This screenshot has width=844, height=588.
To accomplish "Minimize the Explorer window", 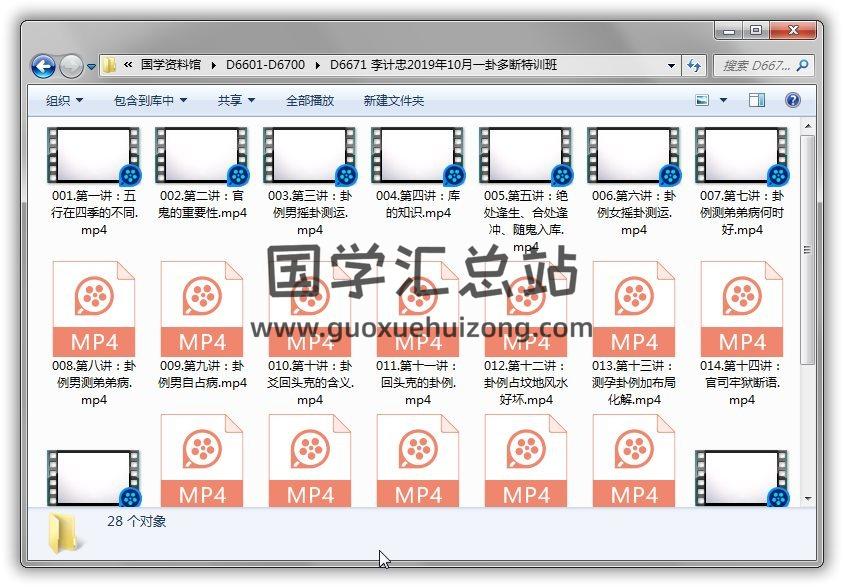I will tap(729, 31).
